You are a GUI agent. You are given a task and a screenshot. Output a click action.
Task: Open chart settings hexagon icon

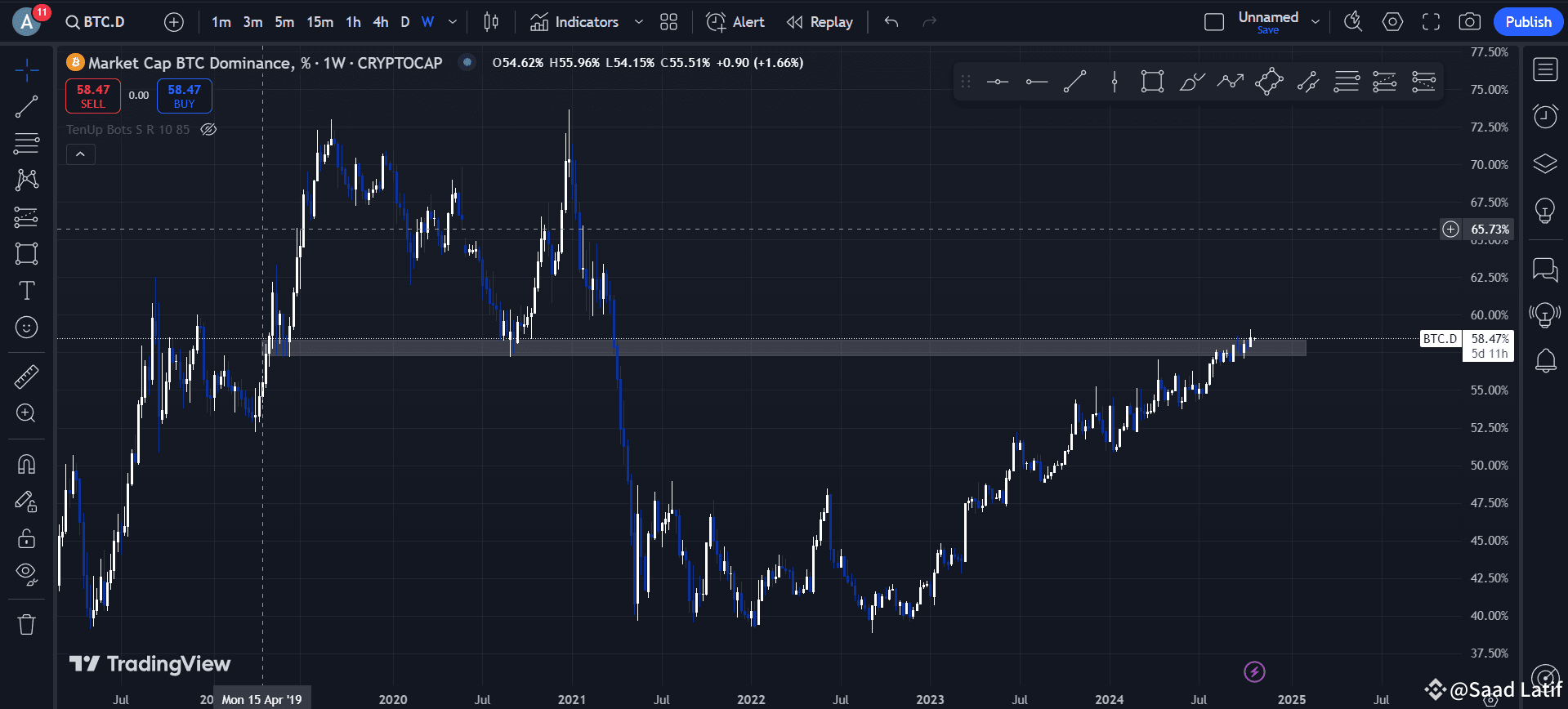pos(1392,22)
